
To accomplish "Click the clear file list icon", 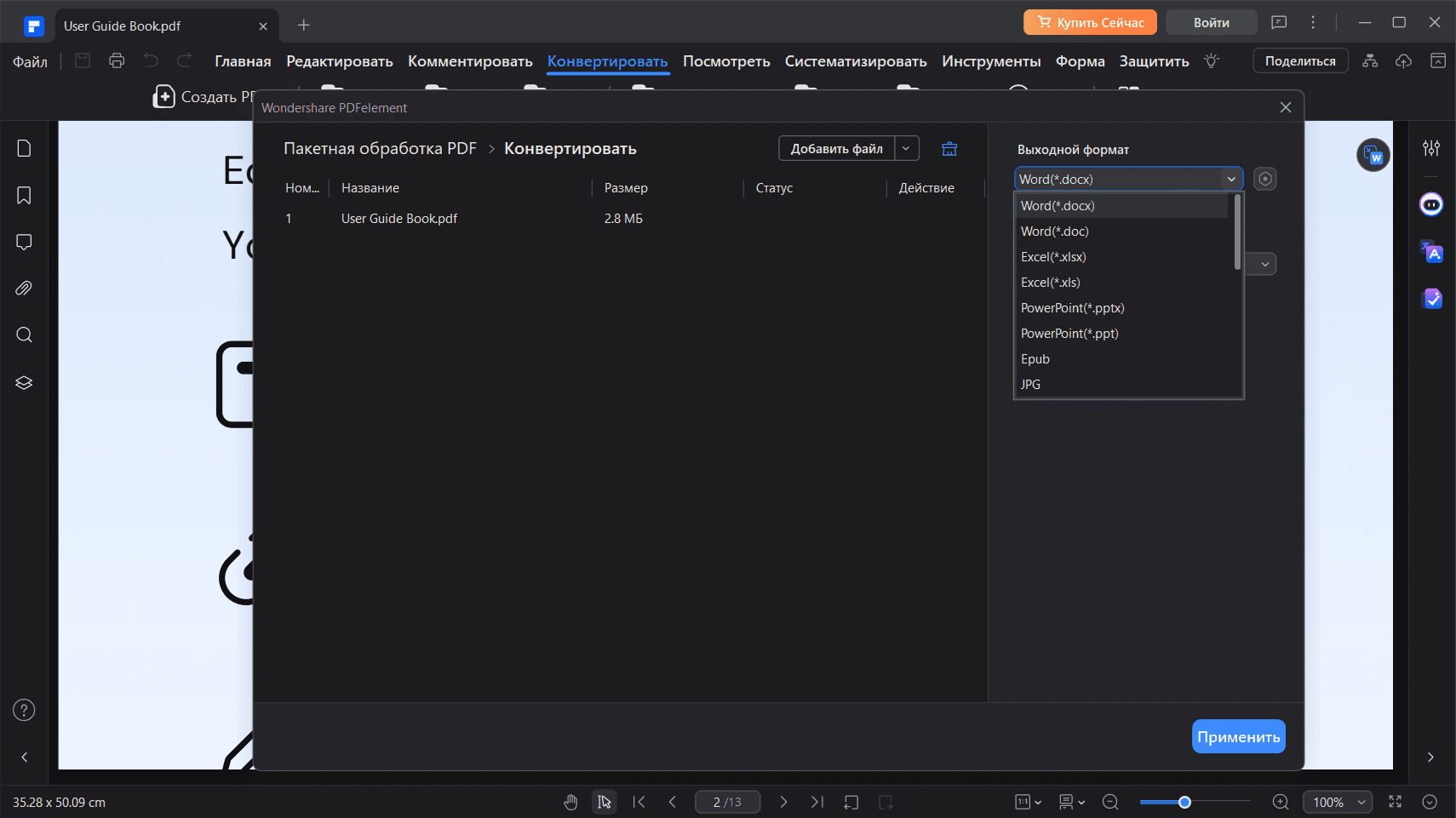I will 949,149.
